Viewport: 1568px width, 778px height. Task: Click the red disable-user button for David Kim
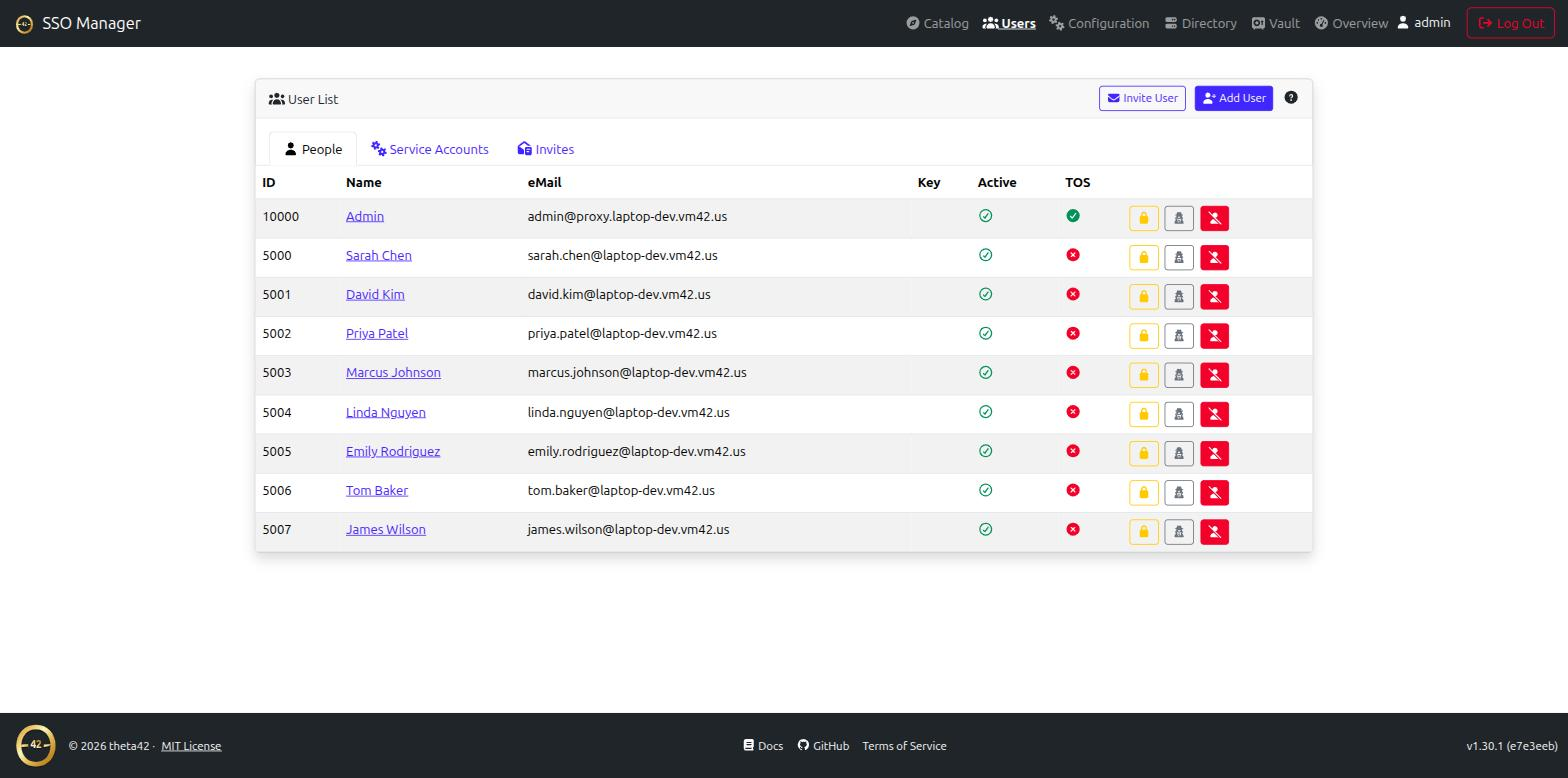click(x=1214, y=296)
